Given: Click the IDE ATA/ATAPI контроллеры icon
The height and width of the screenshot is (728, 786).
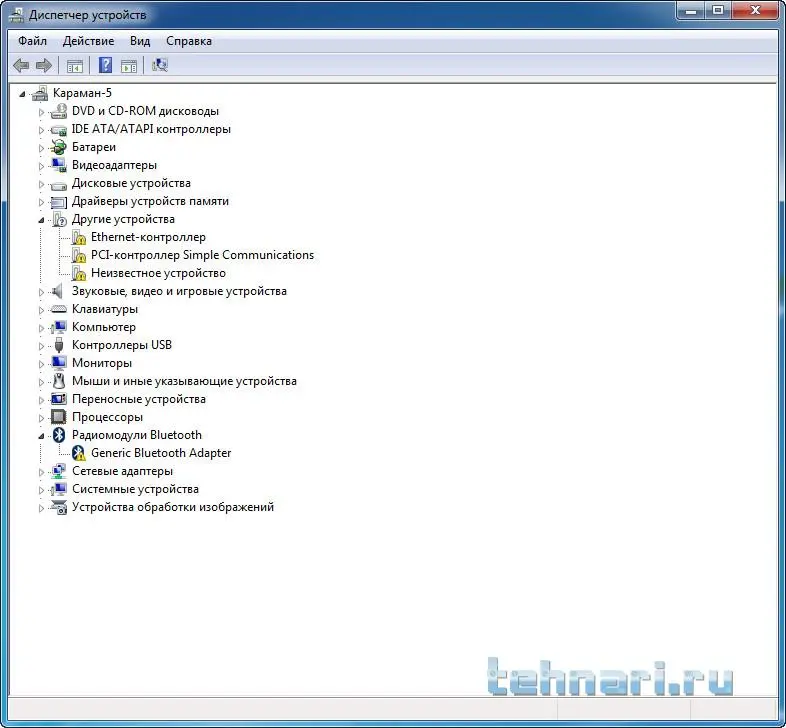Looking at the screenshot, I should 59,129.
